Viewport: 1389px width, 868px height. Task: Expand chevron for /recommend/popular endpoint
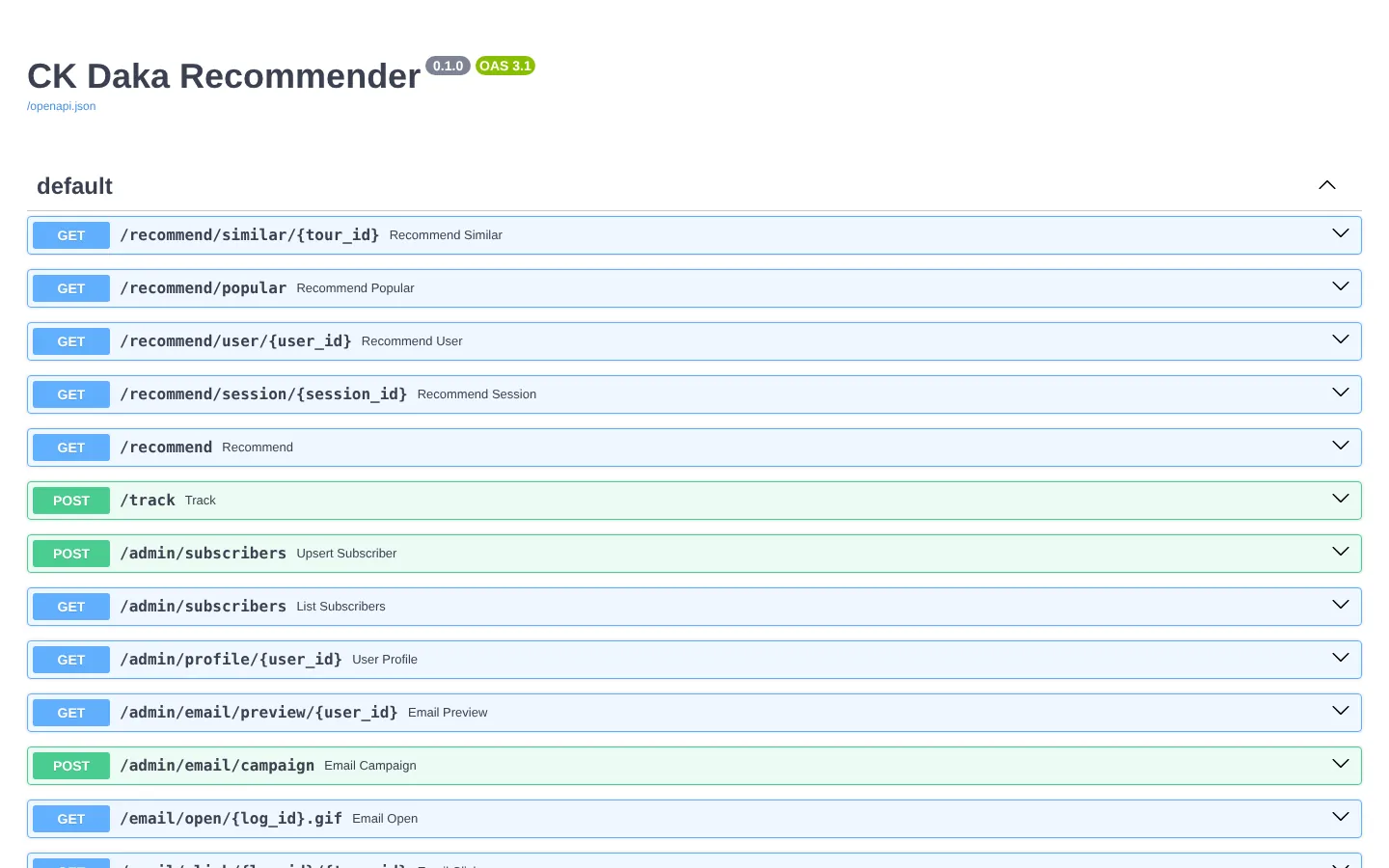(1341, 286)
